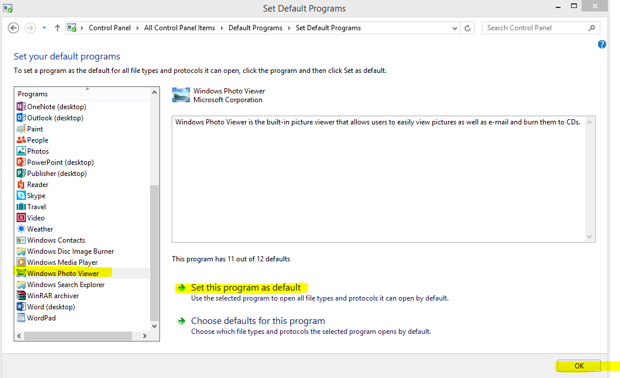Click the description box scroll up arrow
The width and height of the screenshot is (620, 378).
[x=589, y=122]
